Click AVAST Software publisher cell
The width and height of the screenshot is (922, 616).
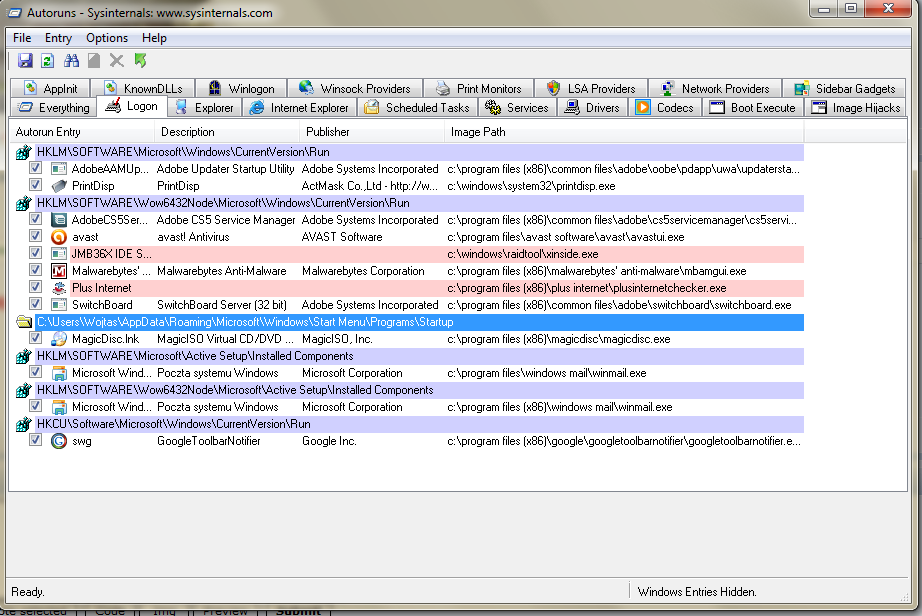pos(342,237)
